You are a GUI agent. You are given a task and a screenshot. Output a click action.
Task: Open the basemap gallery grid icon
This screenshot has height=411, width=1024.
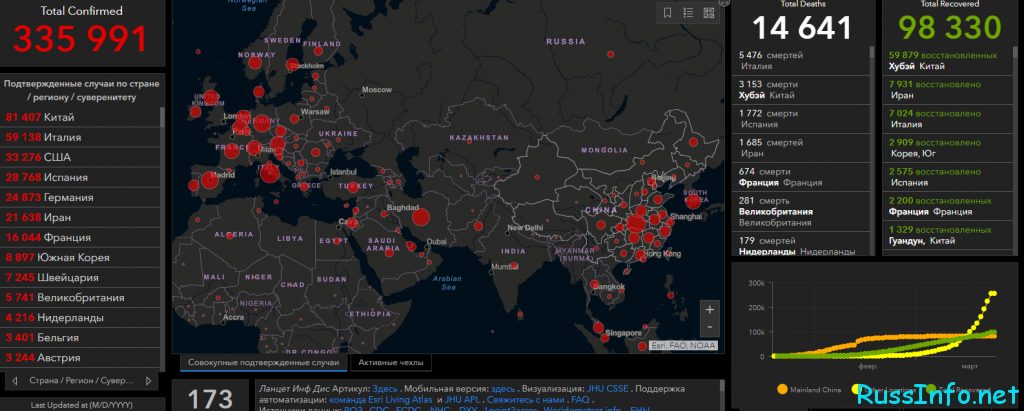coord(709,12)
